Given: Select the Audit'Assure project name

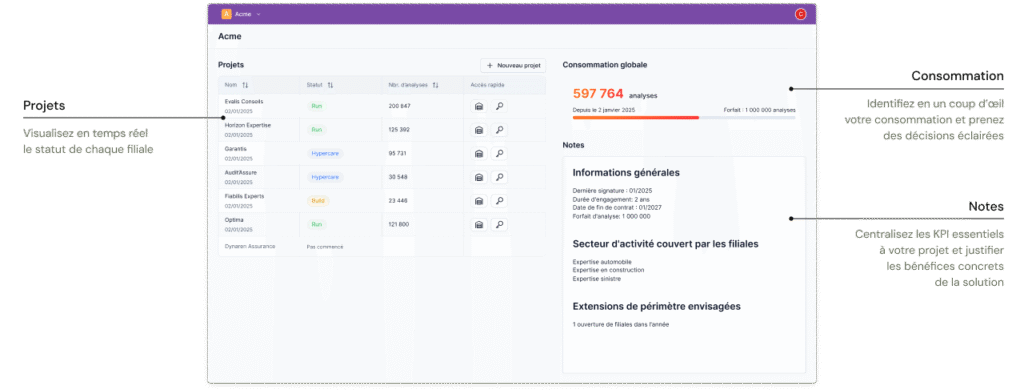Looking at the screenshot, I should click(x=241, y=172).
